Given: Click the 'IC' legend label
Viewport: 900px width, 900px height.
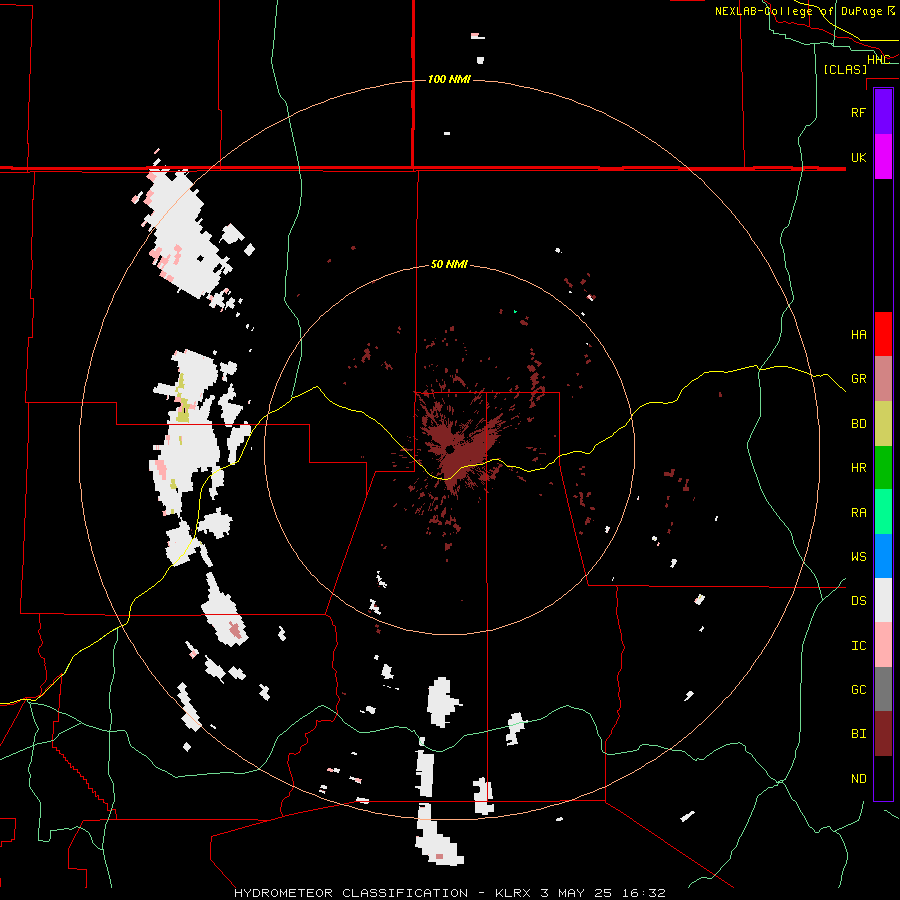Looking at the screenshot, I should (858, 646).
